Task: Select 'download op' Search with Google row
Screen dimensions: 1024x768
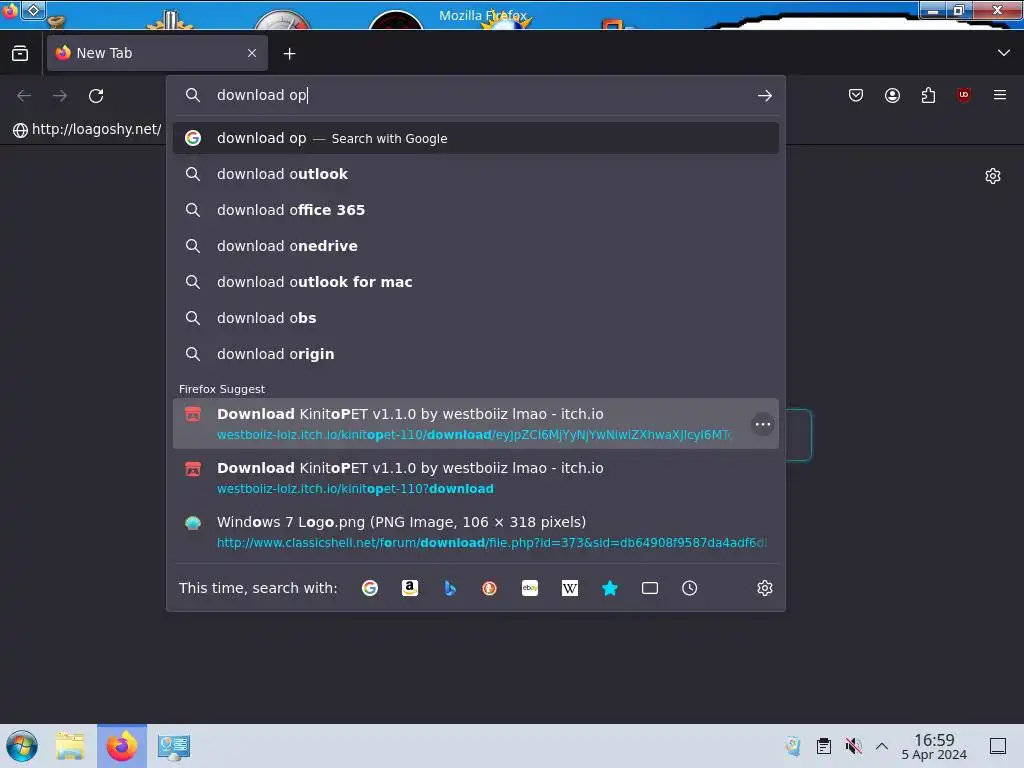Action: pyautogui.click(x=475, y=138)
